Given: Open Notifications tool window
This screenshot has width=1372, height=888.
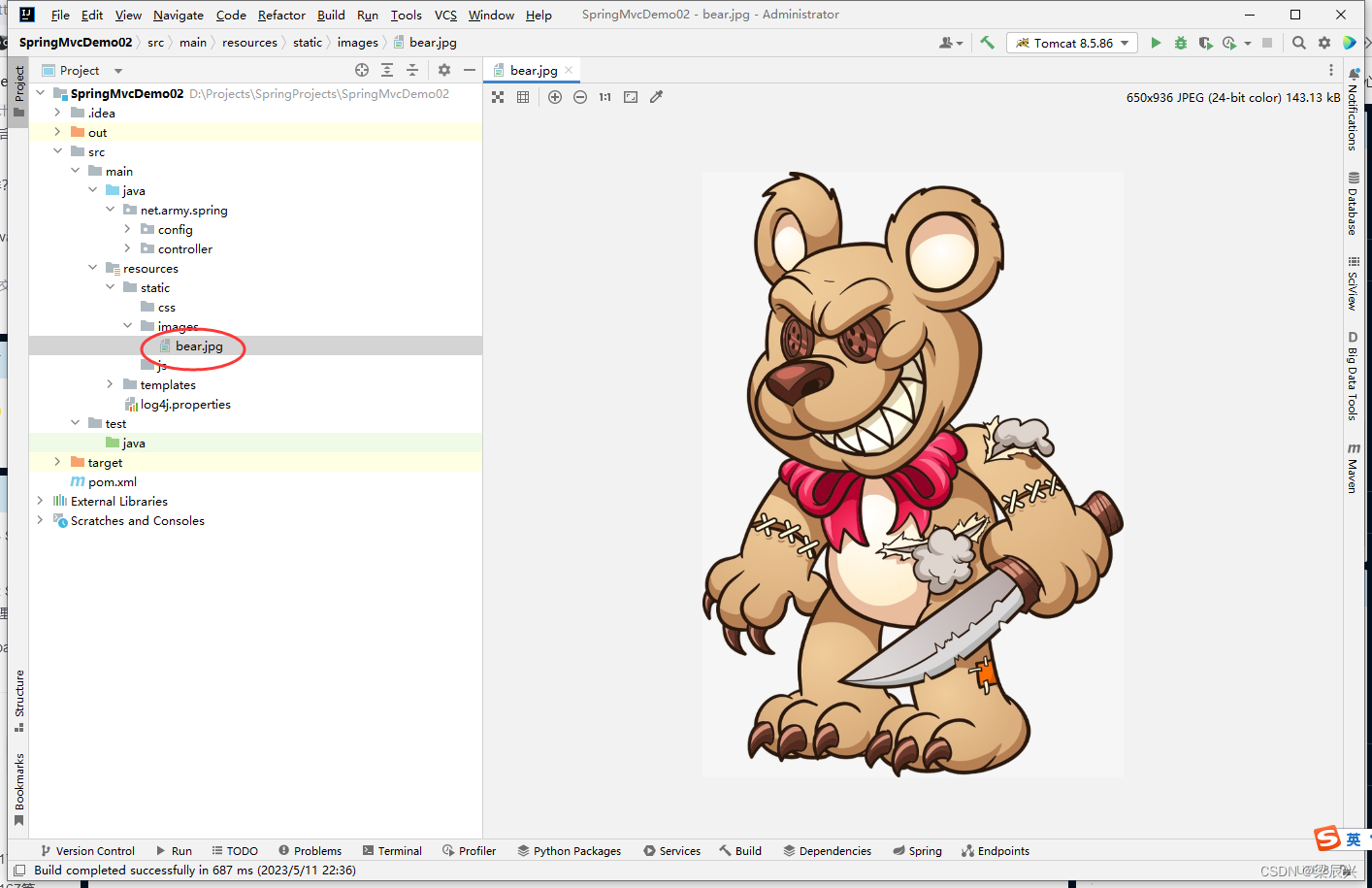Looking at the screenshot, I should coord(1353,111).
